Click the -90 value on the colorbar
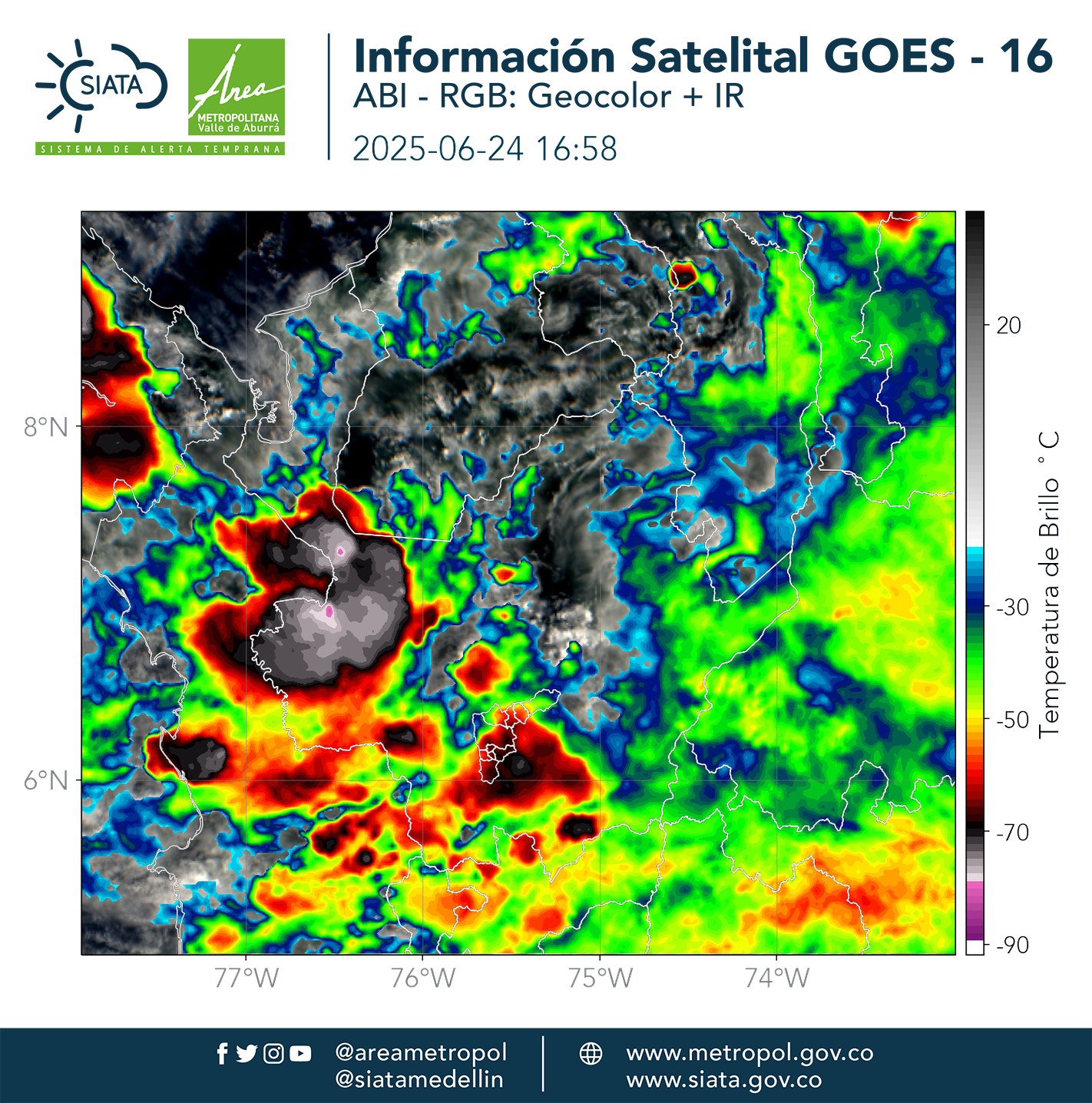Screen dimensions: 1092x1103 (x=1012, y=946)
